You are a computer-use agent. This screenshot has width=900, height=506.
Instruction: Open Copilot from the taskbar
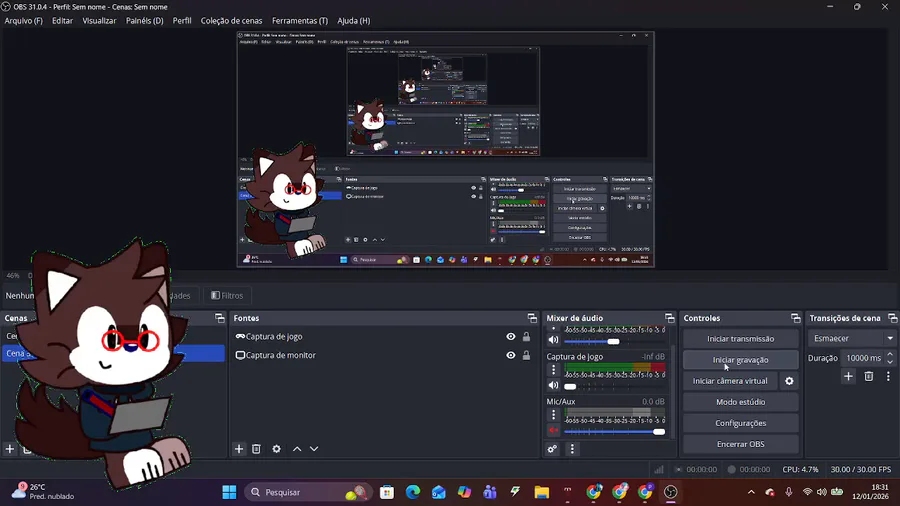[464, 492]
